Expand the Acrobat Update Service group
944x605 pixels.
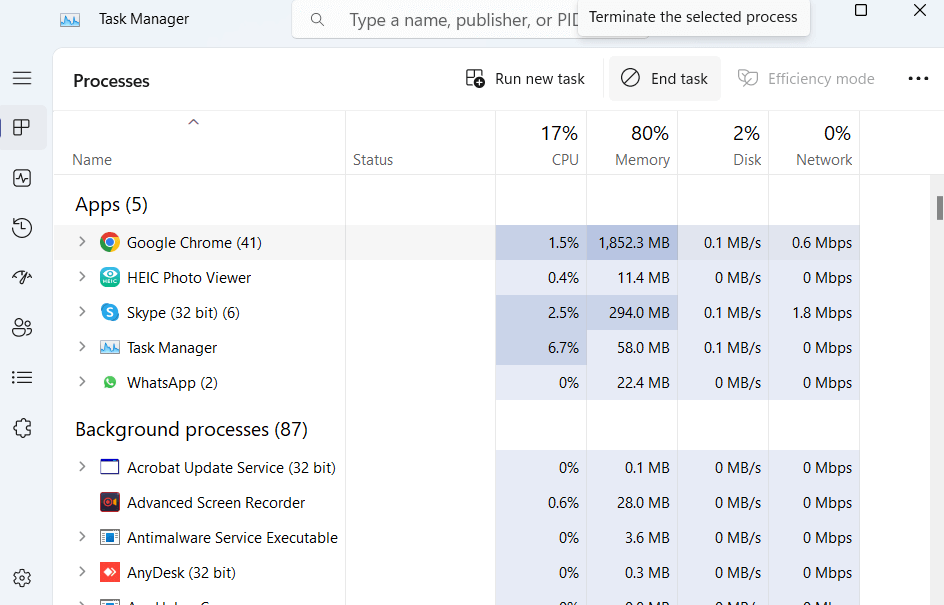tap(82, 467)
